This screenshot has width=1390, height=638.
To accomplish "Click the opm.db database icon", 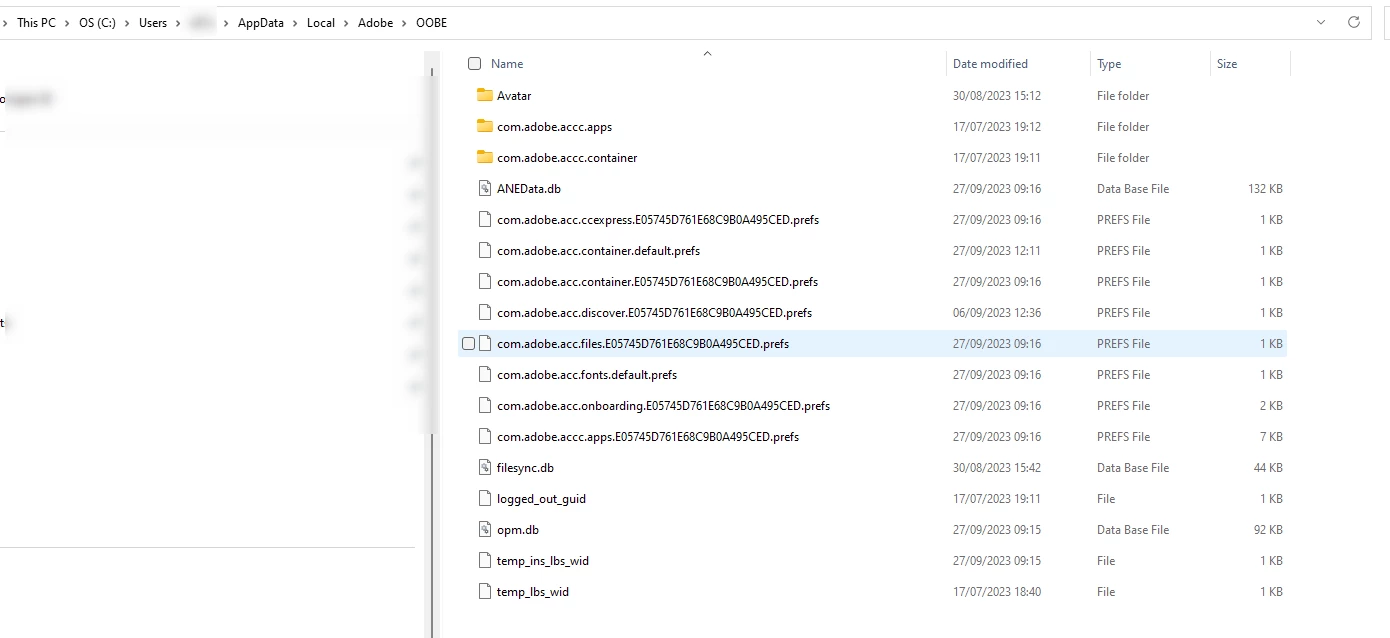I will tap(485, 530).
